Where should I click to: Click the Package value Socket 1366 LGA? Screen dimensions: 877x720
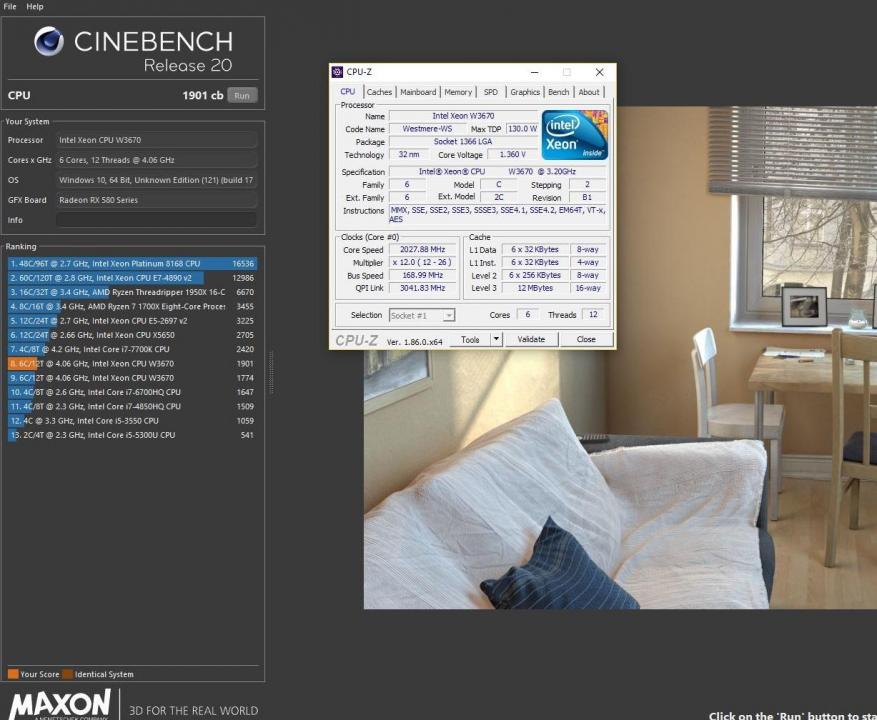click(463, 142)
